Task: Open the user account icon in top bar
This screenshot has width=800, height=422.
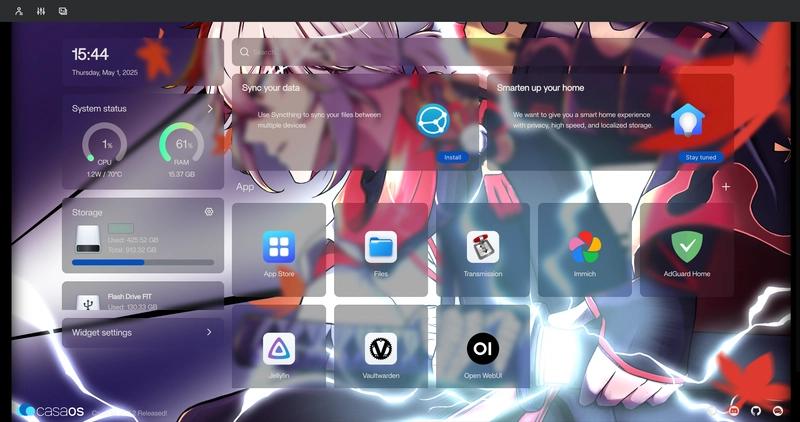Action: point(19,11)
